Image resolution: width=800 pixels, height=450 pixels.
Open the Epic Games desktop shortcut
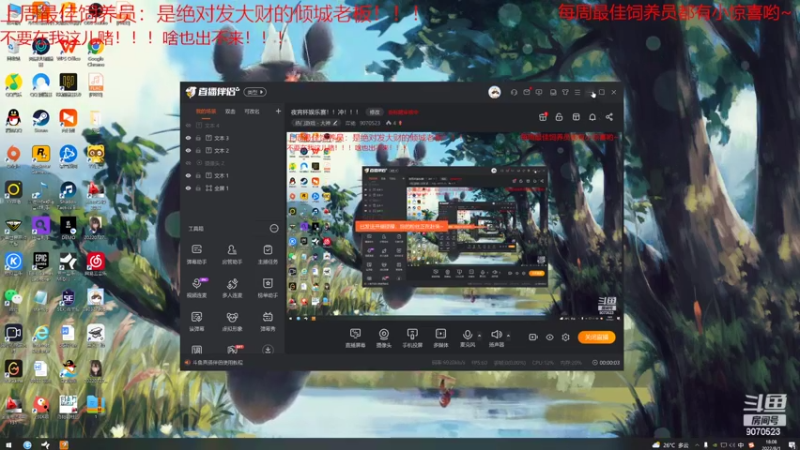click(x=41, y=264)
